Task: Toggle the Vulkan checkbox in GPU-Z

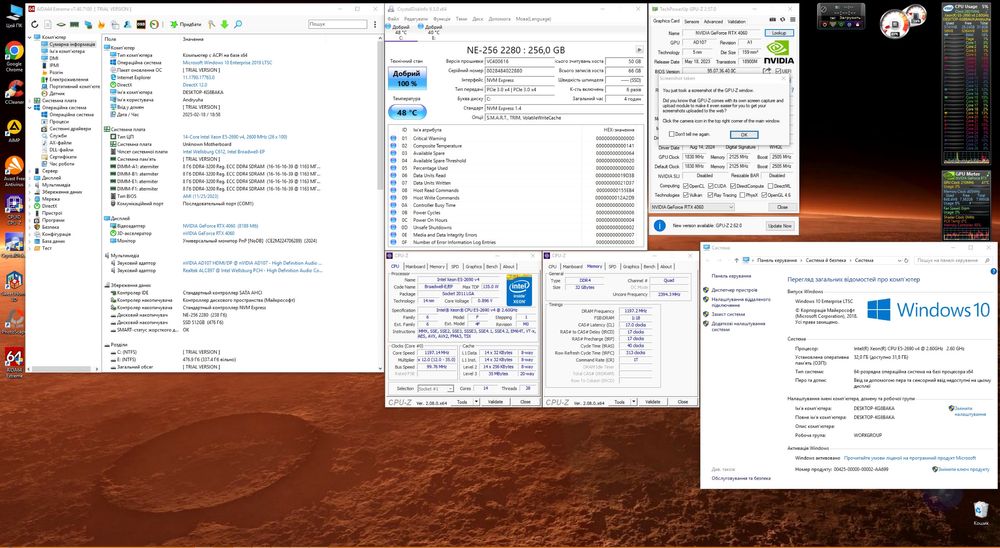Action: pyautogui.click(x=686, y=195)
